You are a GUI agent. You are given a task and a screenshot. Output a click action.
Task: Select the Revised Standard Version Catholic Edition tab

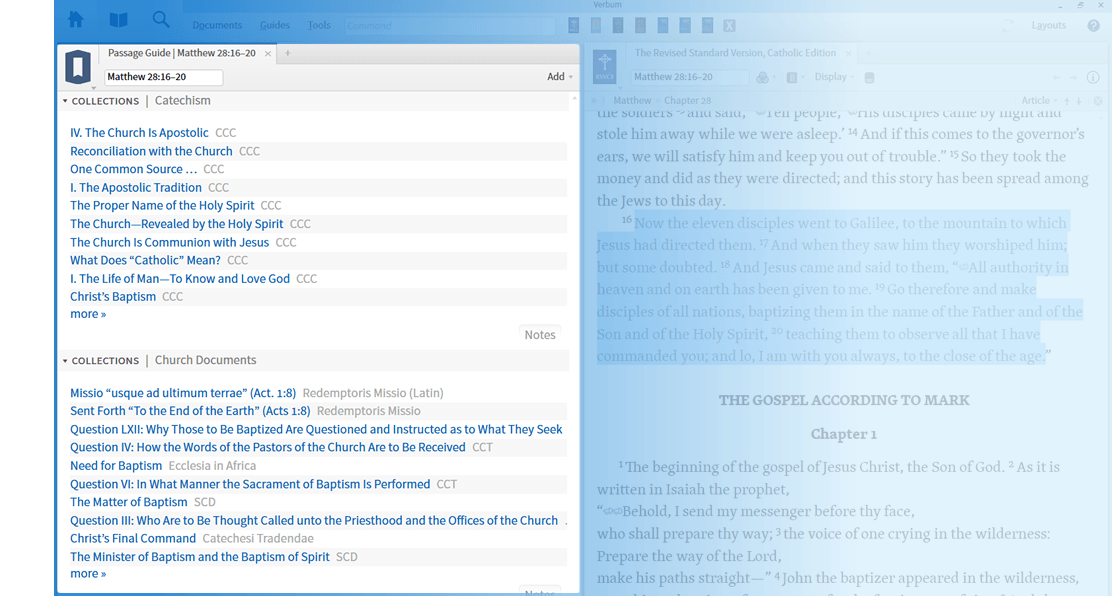click(x=735, y=53)
